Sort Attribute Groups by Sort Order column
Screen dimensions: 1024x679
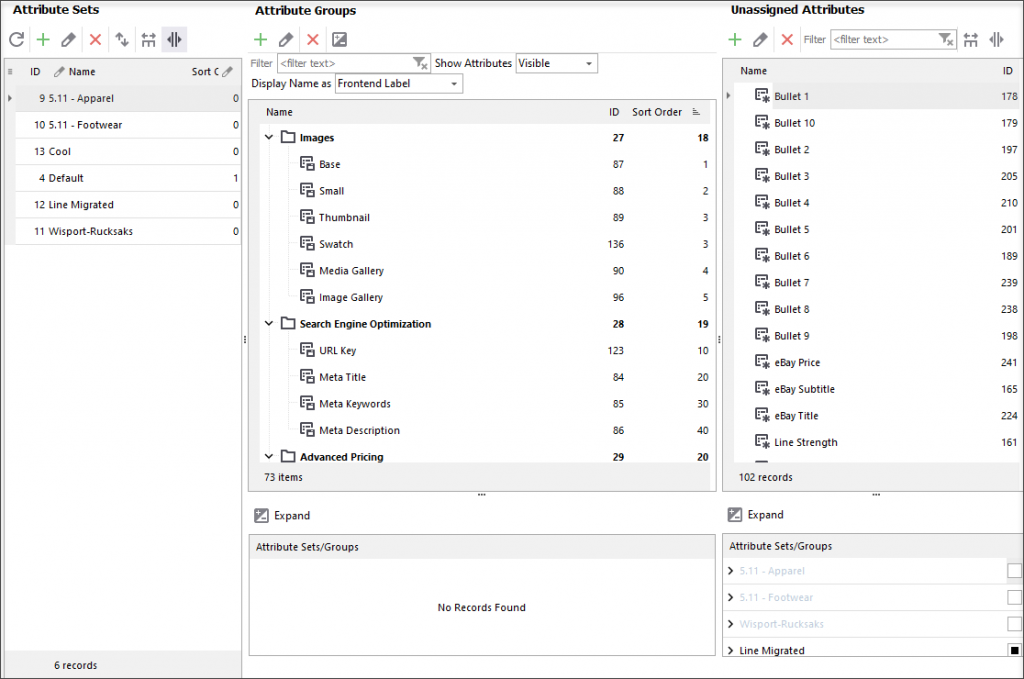tap(657, 112)
